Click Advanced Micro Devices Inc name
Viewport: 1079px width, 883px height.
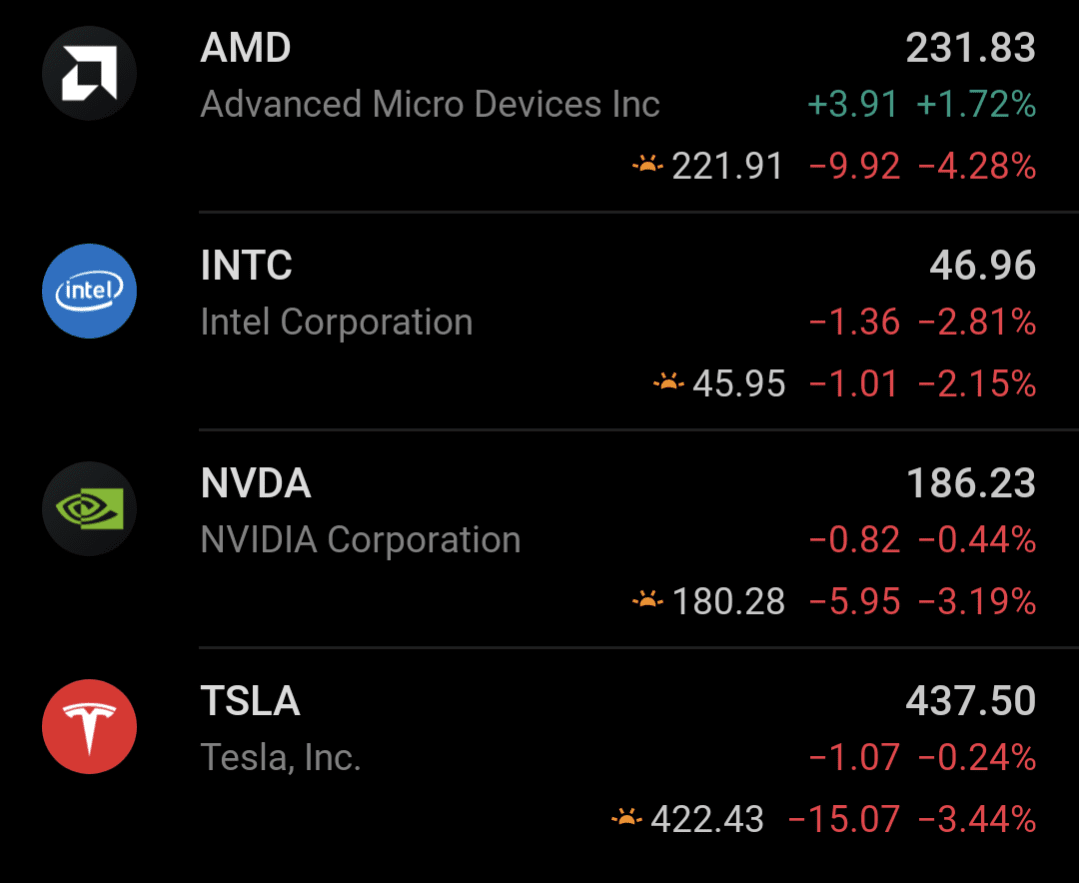point(430,104)
